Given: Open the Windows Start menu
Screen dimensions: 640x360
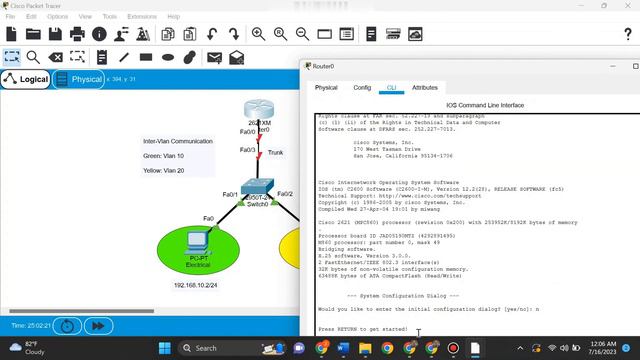Looking at the screenshot, I should 165,348.
